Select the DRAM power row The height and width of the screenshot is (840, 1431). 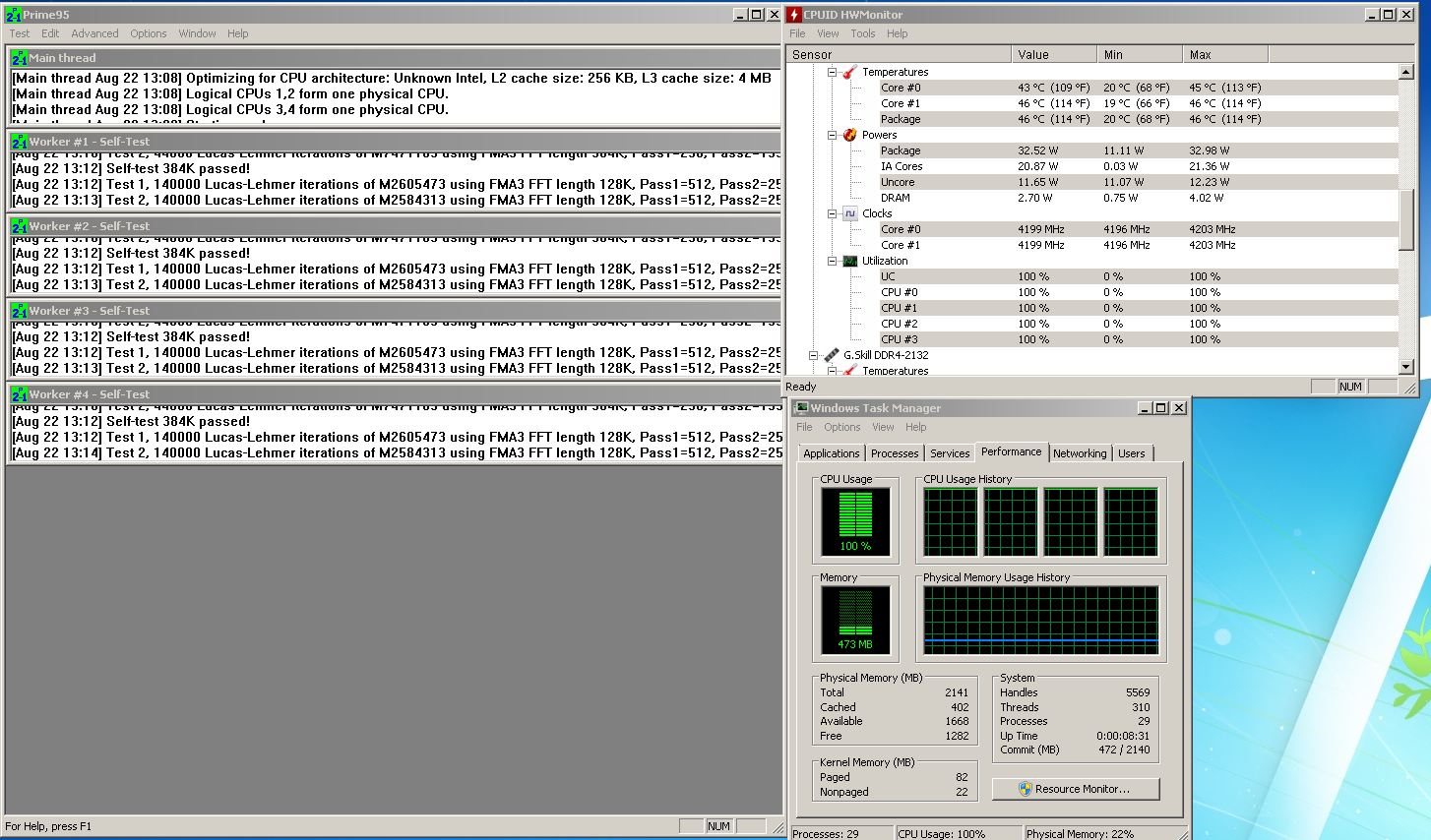coord(1137,198)
